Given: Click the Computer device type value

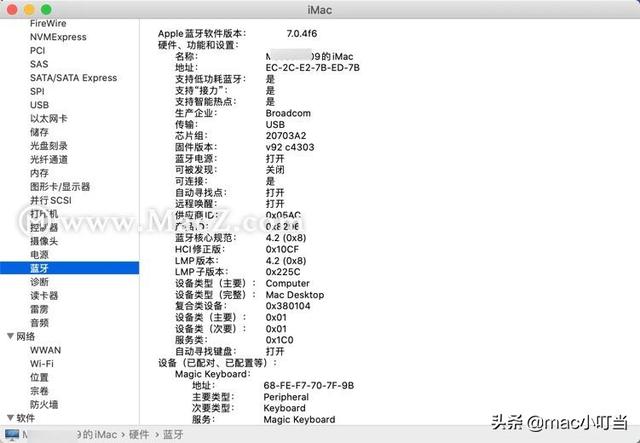Looking at the screenshot, I should [287, 283].
